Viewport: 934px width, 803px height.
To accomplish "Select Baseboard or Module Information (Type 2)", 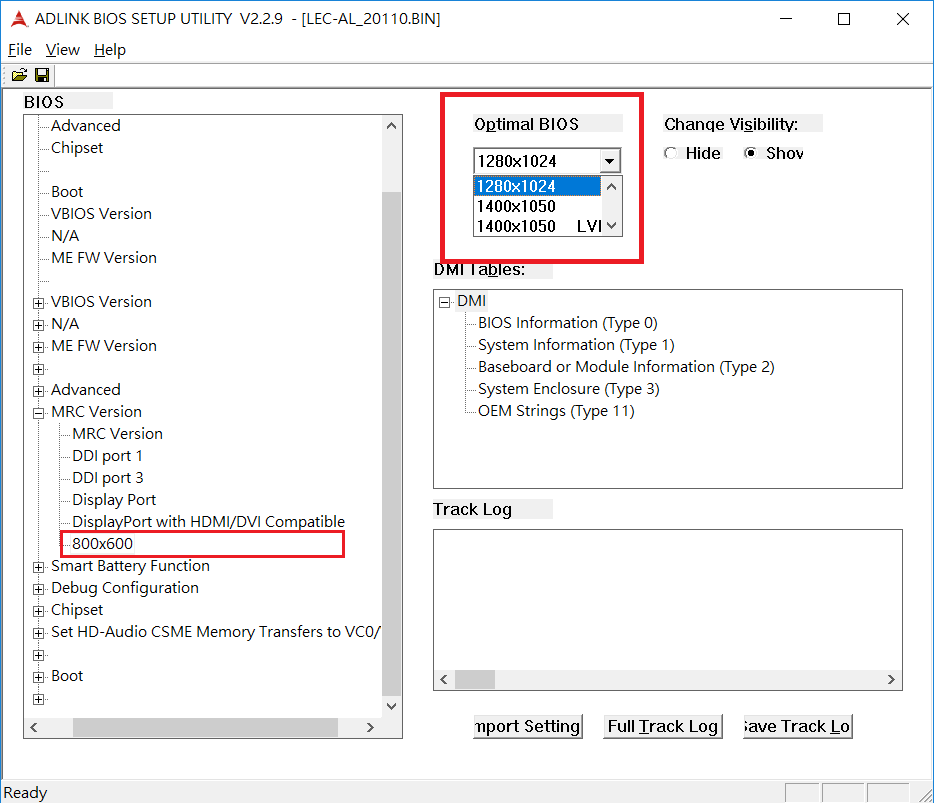I will click(x=626, y=367).
